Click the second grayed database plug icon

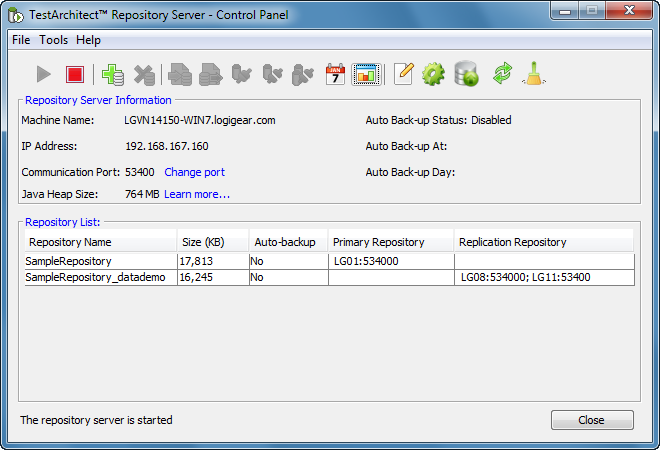coord(272,74)
